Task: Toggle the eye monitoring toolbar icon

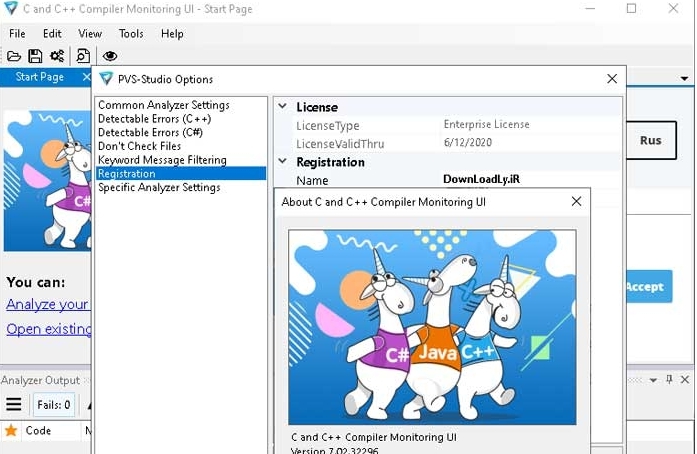Action: (110, 56)
